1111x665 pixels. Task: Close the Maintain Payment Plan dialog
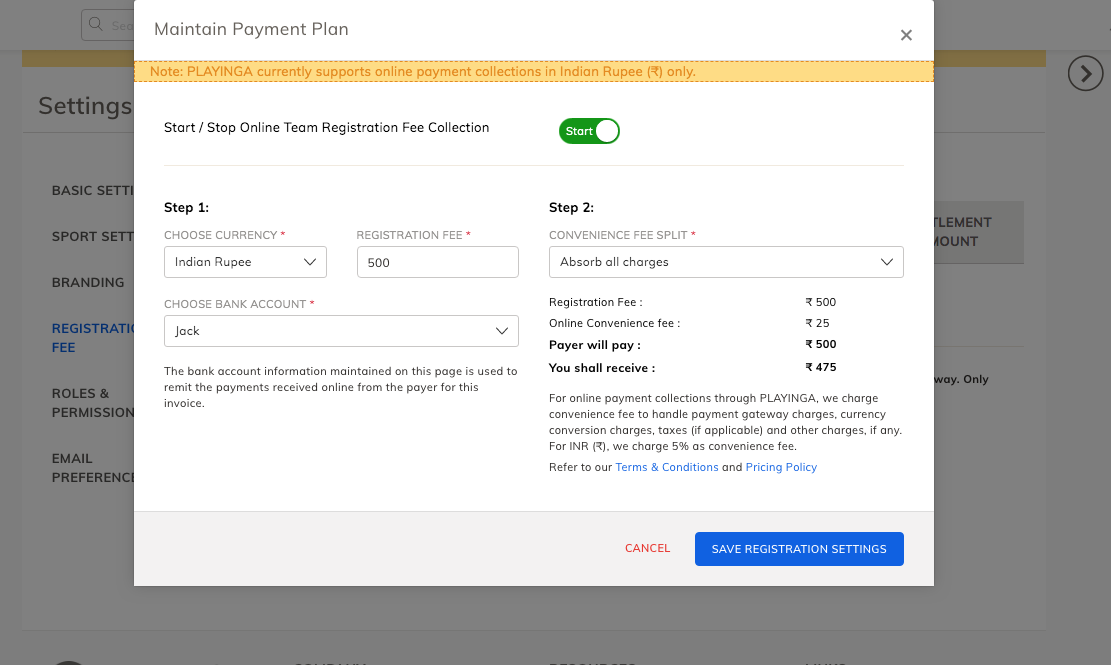[x=906, y=35]
